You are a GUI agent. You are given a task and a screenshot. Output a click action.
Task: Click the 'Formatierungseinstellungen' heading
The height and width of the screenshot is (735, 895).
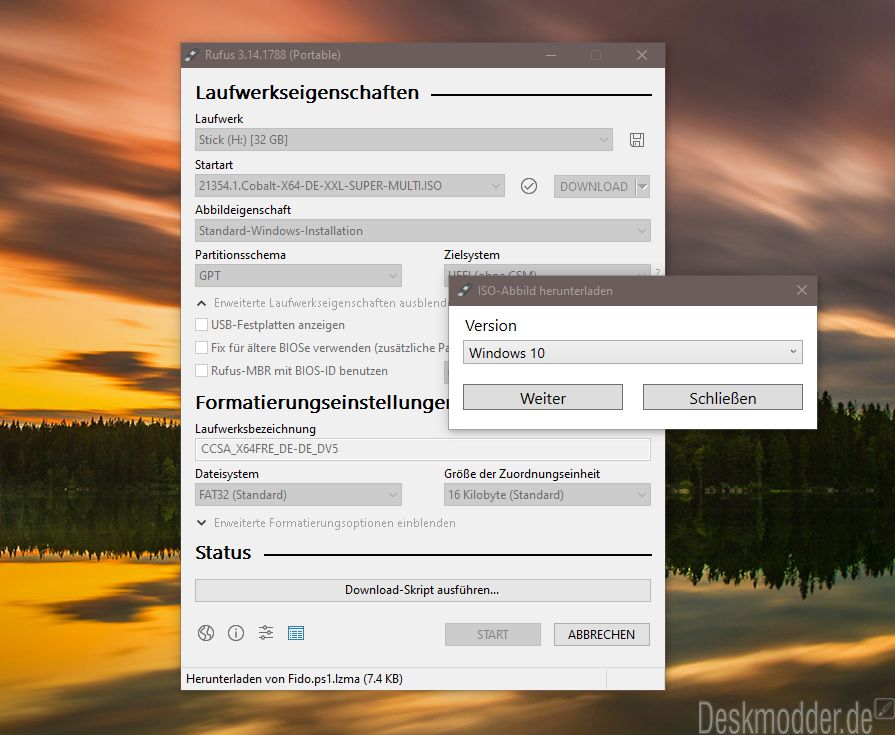click(x=322, y=403)
